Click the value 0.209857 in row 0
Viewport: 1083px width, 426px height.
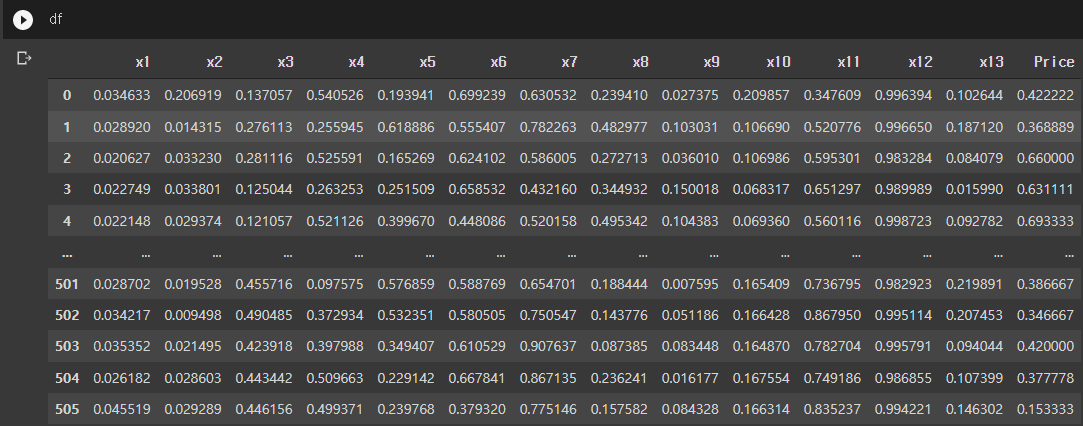pos(761,95)
